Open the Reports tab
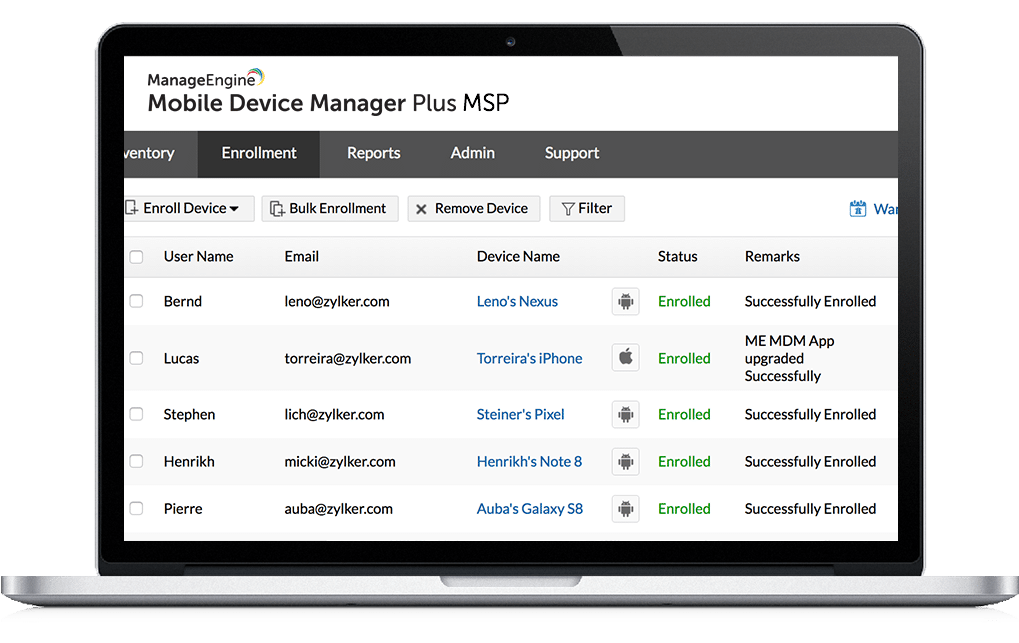 pos(374,153)
